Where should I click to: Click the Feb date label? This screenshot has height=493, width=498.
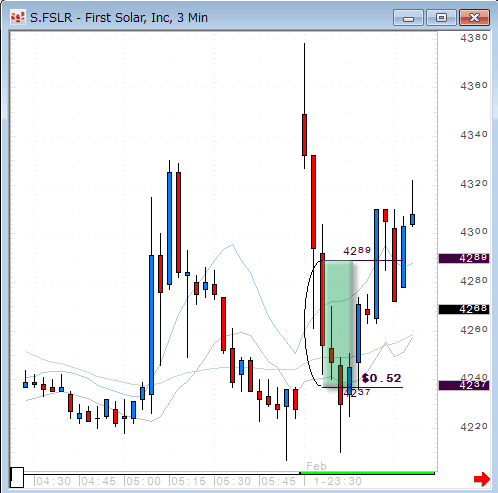(x=316, y=466)
